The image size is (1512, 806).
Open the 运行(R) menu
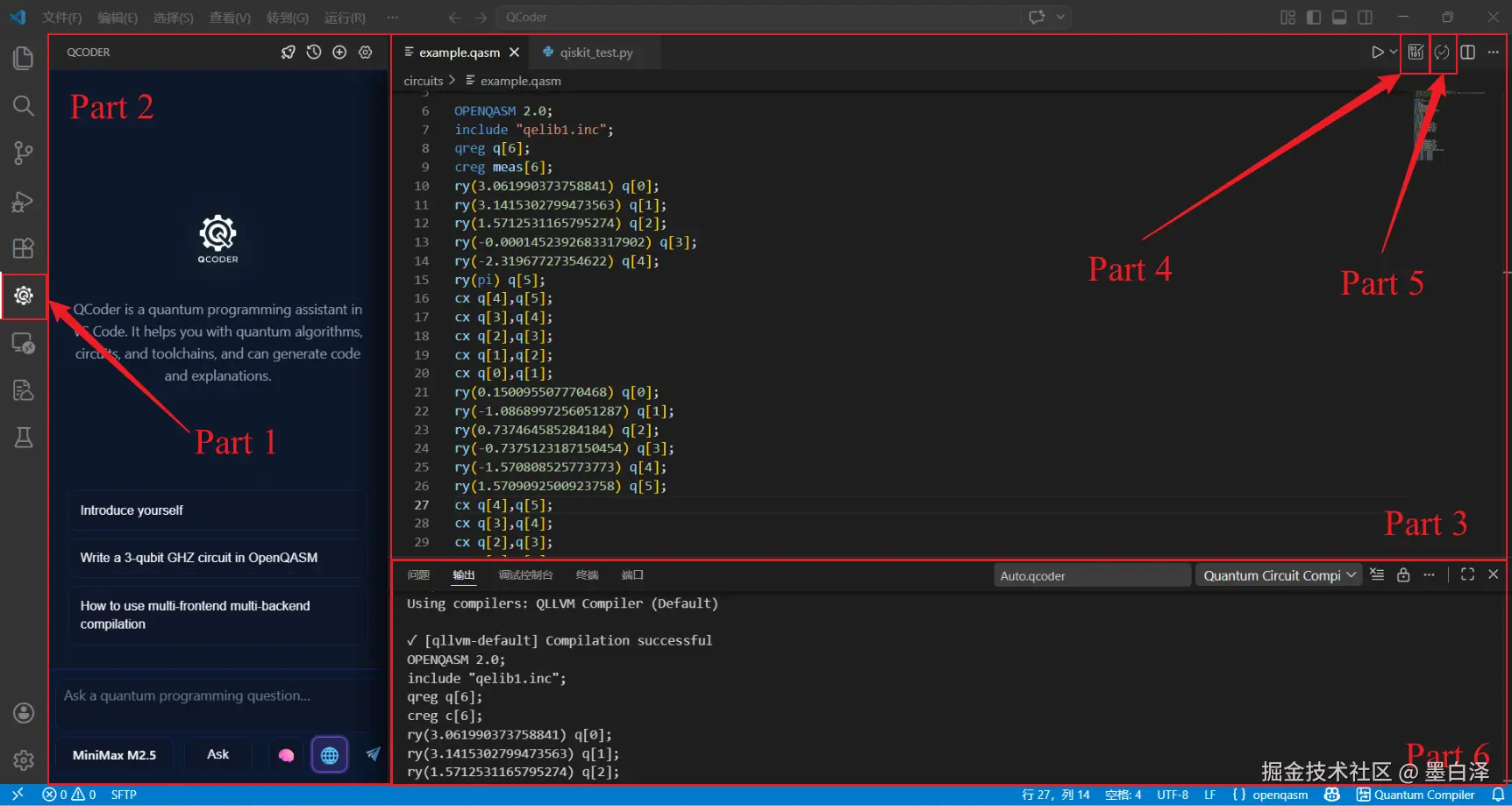point(345,18)
